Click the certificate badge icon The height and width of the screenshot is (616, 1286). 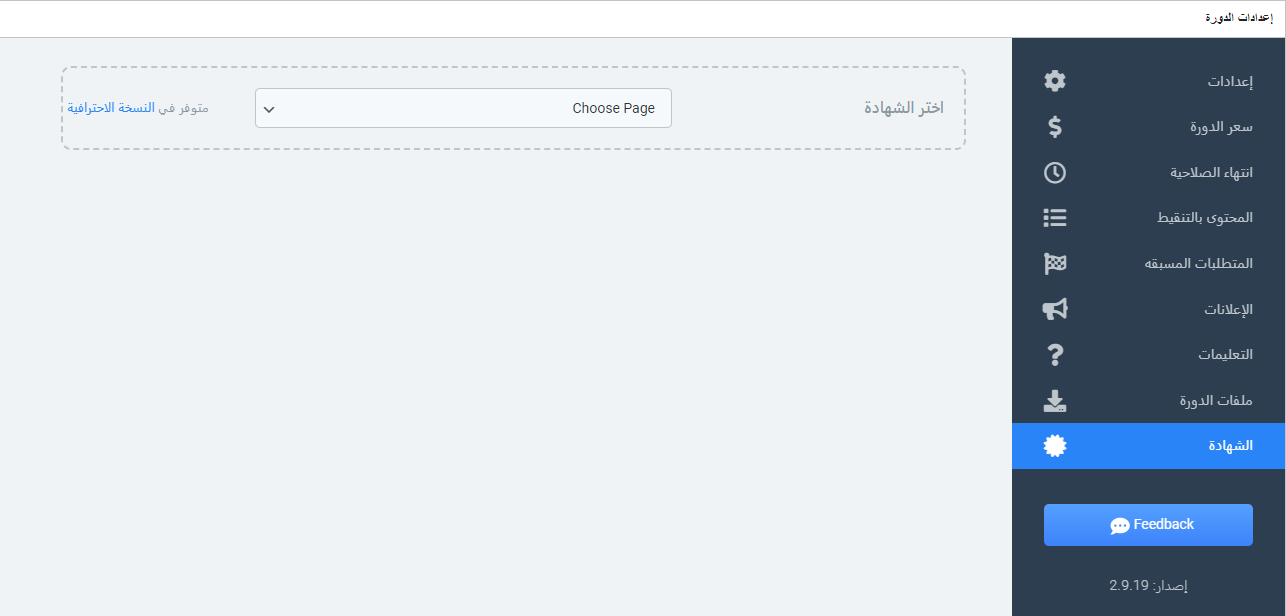pos(1055,446)
